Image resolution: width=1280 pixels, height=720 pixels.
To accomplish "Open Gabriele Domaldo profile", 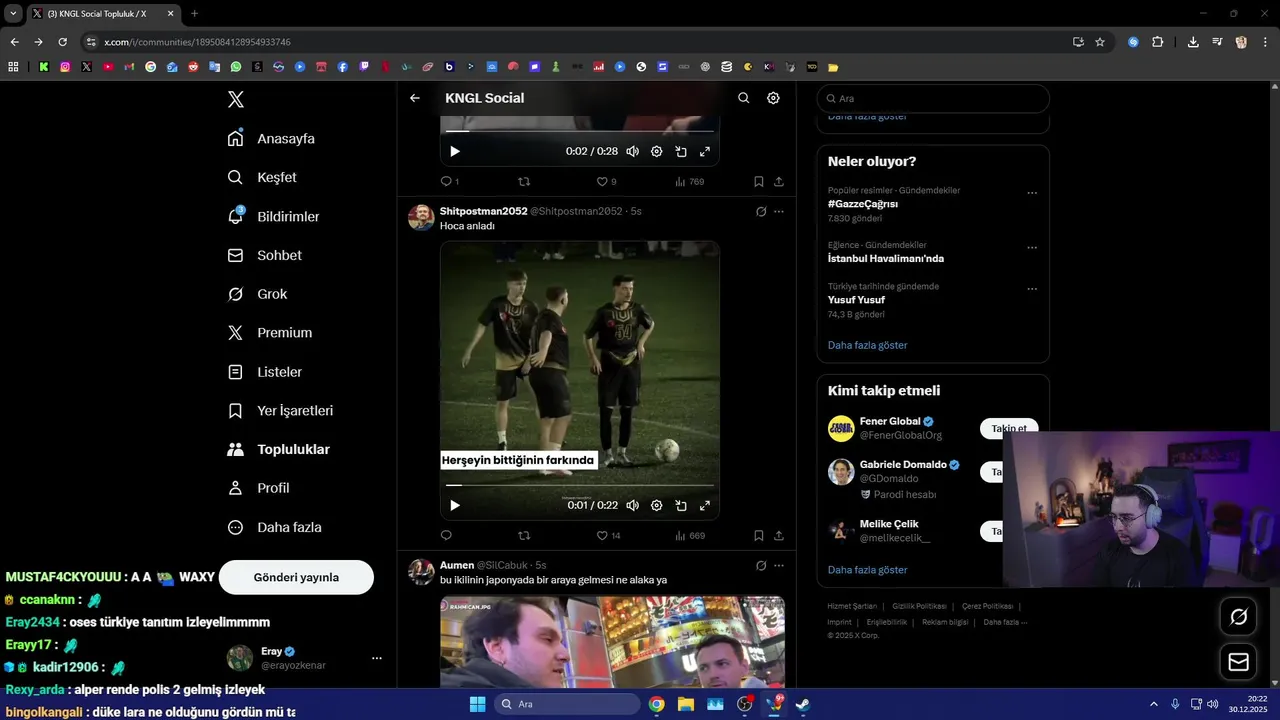I will coord(903,465).
